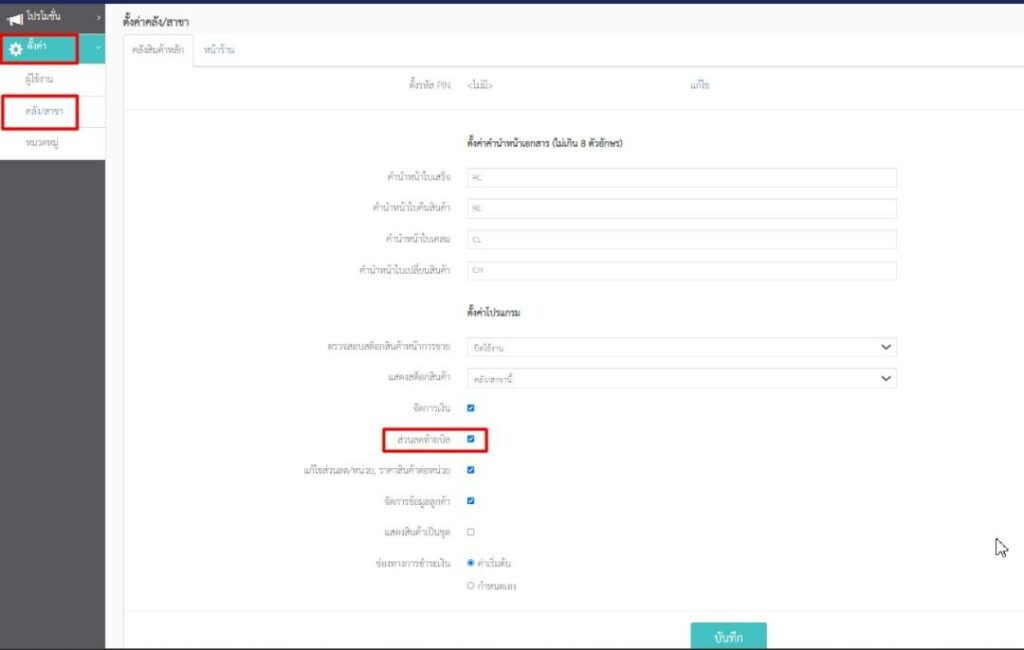Select the กำหนดเอง payment radio option
Image resolution: width=1024 pixels, height=650 pixels.
pos(471,586)
